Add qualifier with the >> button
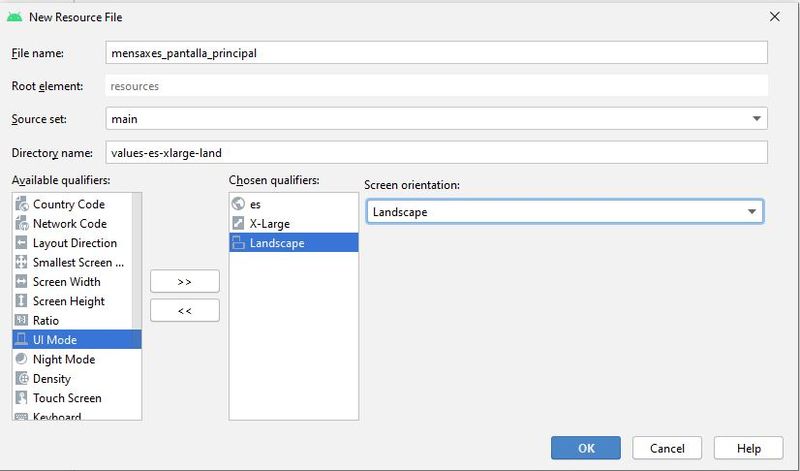 (185, 282)
